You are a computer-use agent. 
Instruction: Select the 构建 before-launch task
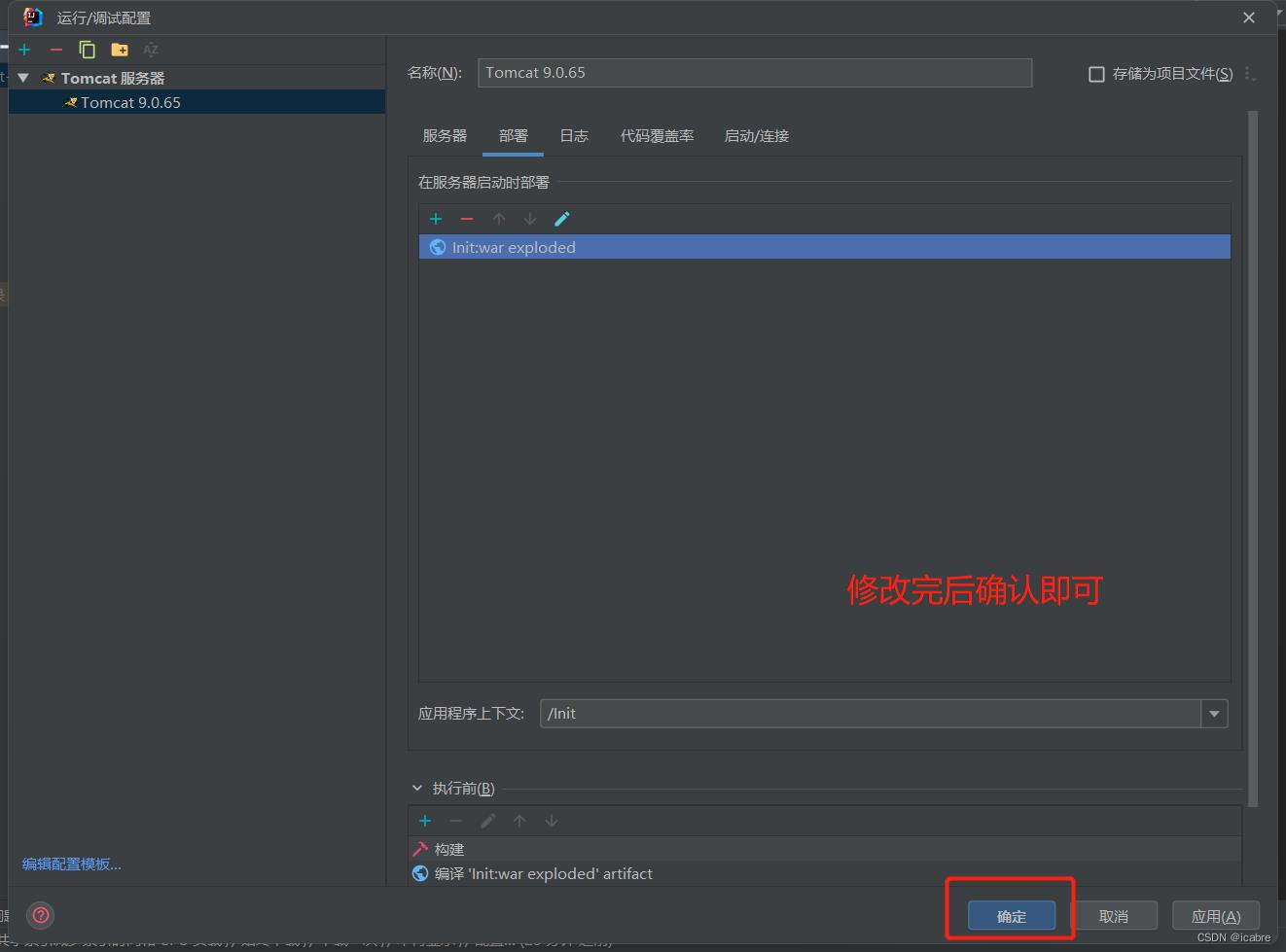tap(825, 849)
